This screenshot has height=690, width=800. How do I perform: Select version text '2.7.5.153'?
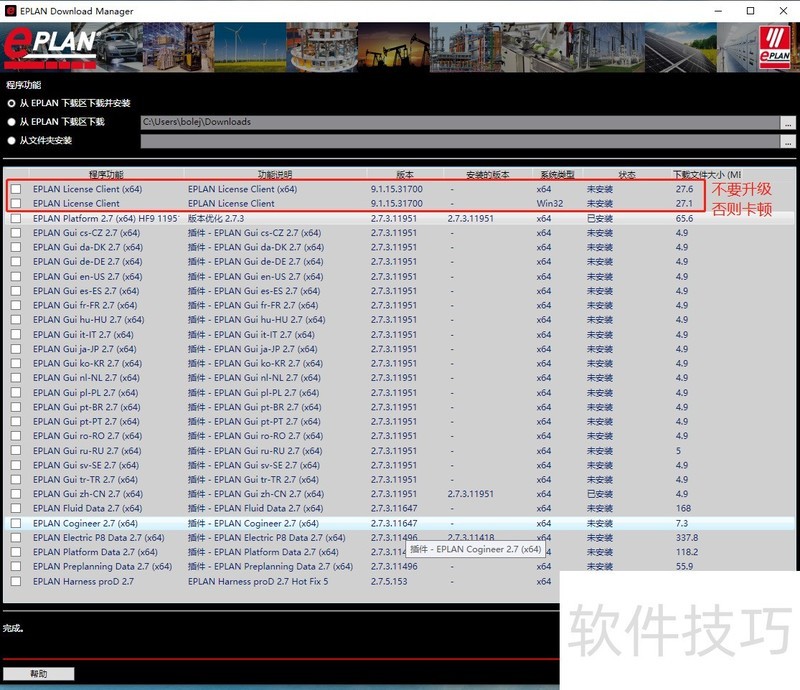pos(389,581)
